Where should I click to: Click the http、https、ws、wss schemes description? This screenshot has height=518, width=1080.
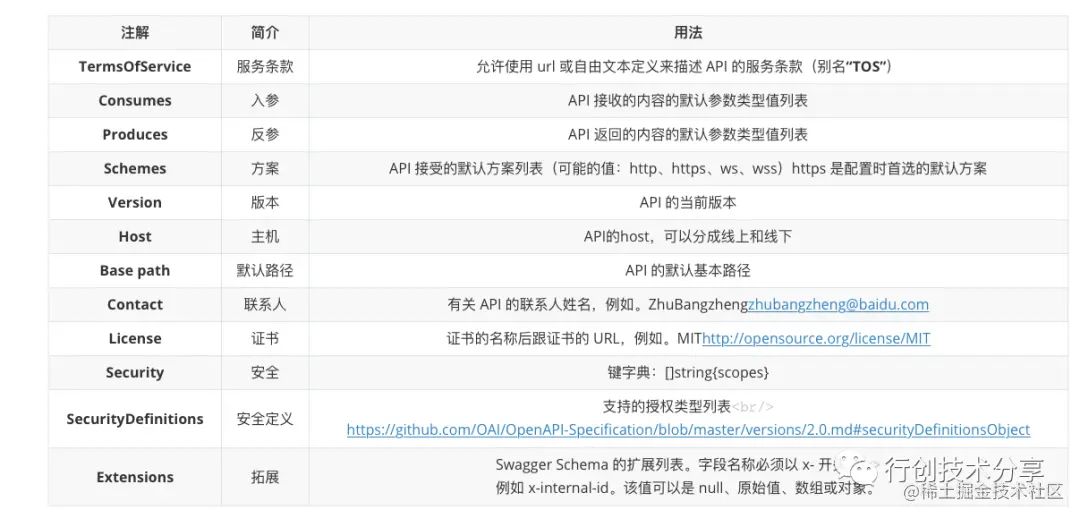pyautogui.click(x=688, y=169)
